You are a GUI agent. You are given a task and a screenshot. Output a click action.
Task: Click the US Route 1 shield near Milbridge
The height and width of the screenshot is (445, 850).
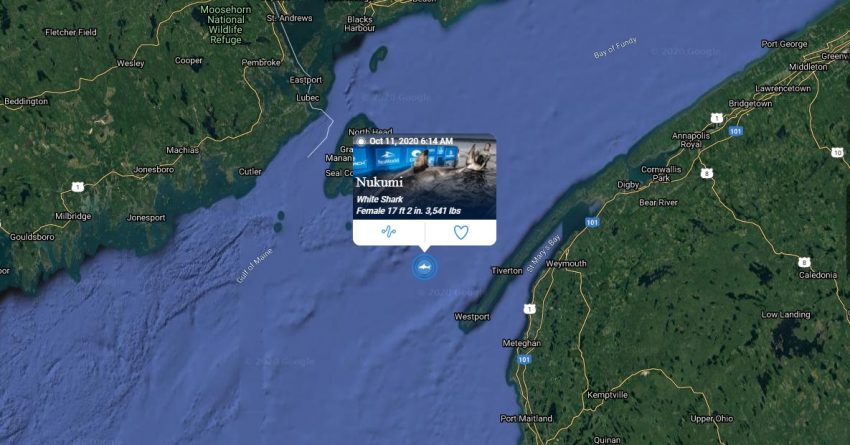[78, 187]
